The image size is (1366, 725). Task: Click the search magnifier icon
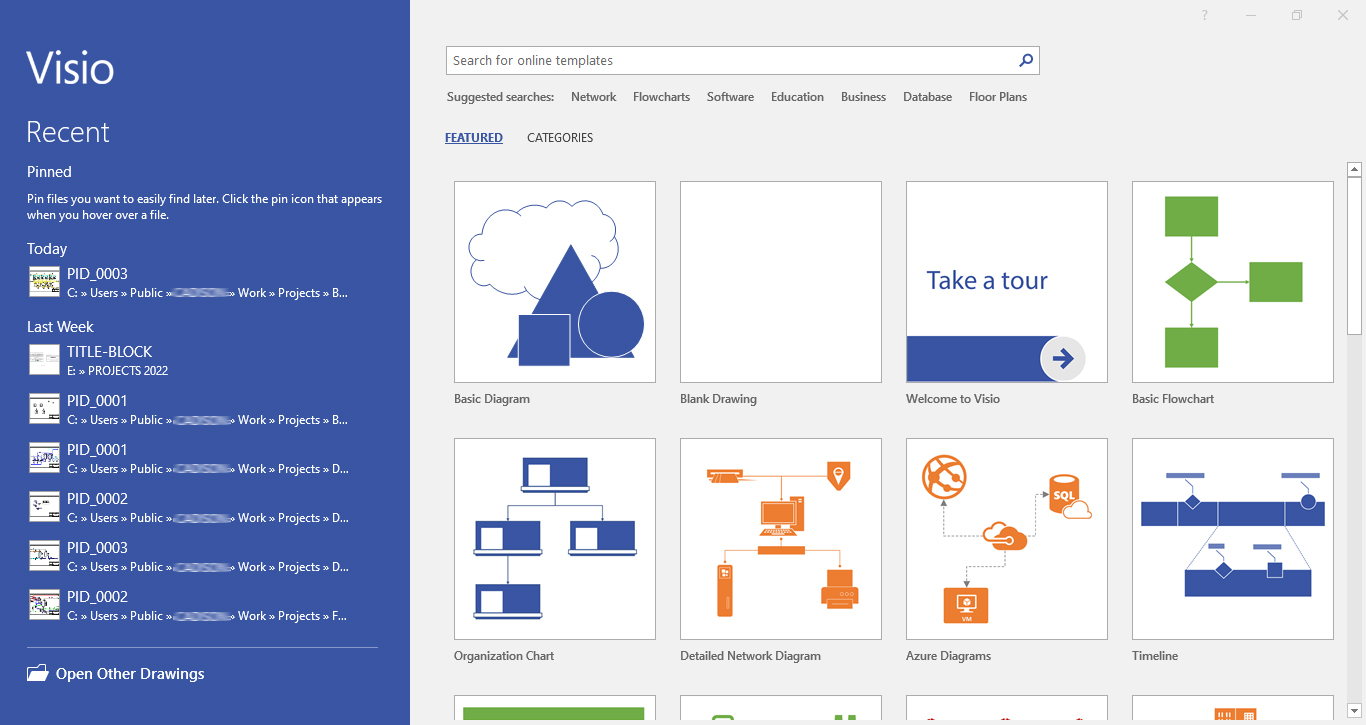point(1025,60)
